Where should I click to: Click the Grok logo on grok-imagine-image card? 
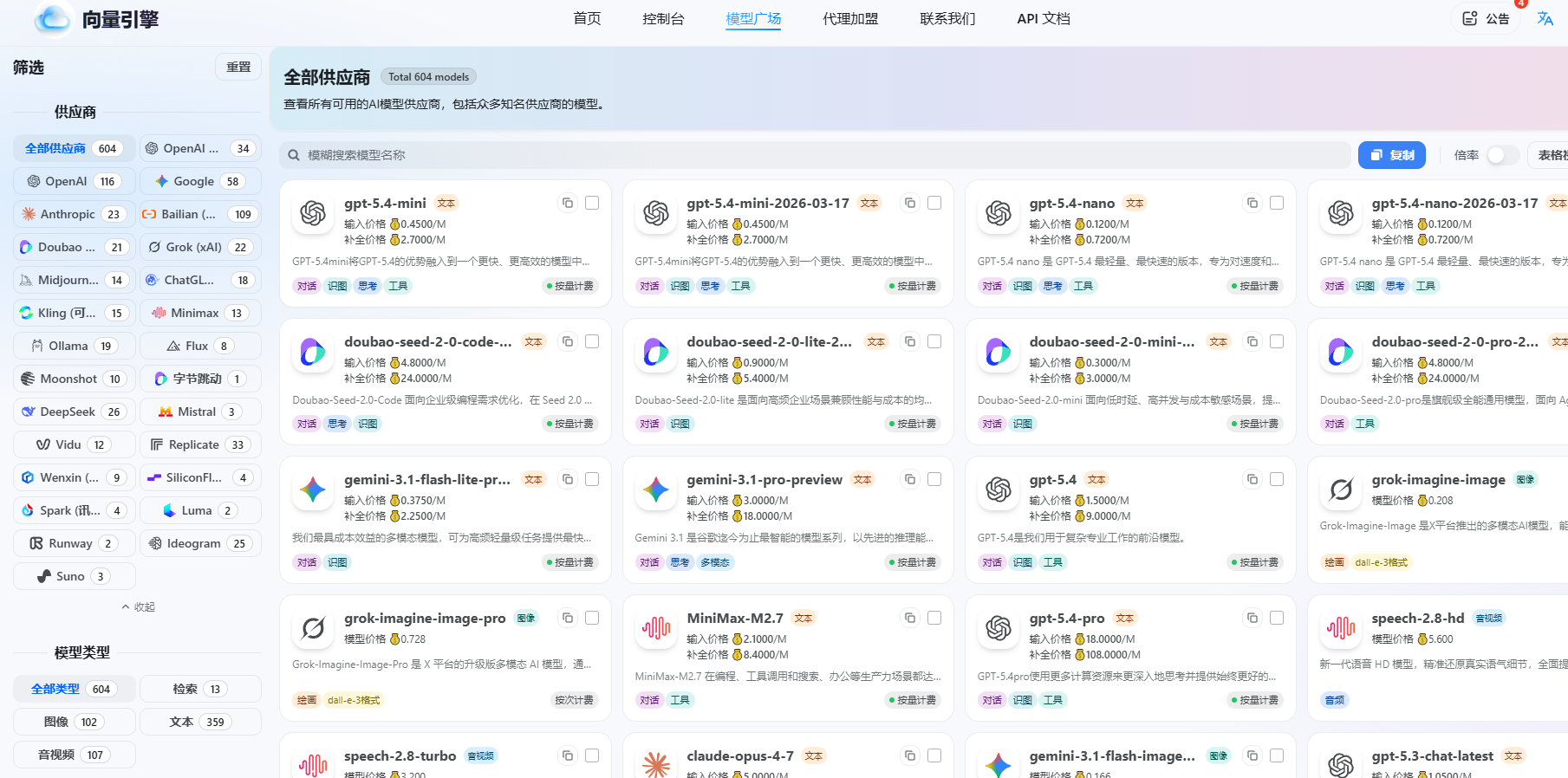point(1341,489)
